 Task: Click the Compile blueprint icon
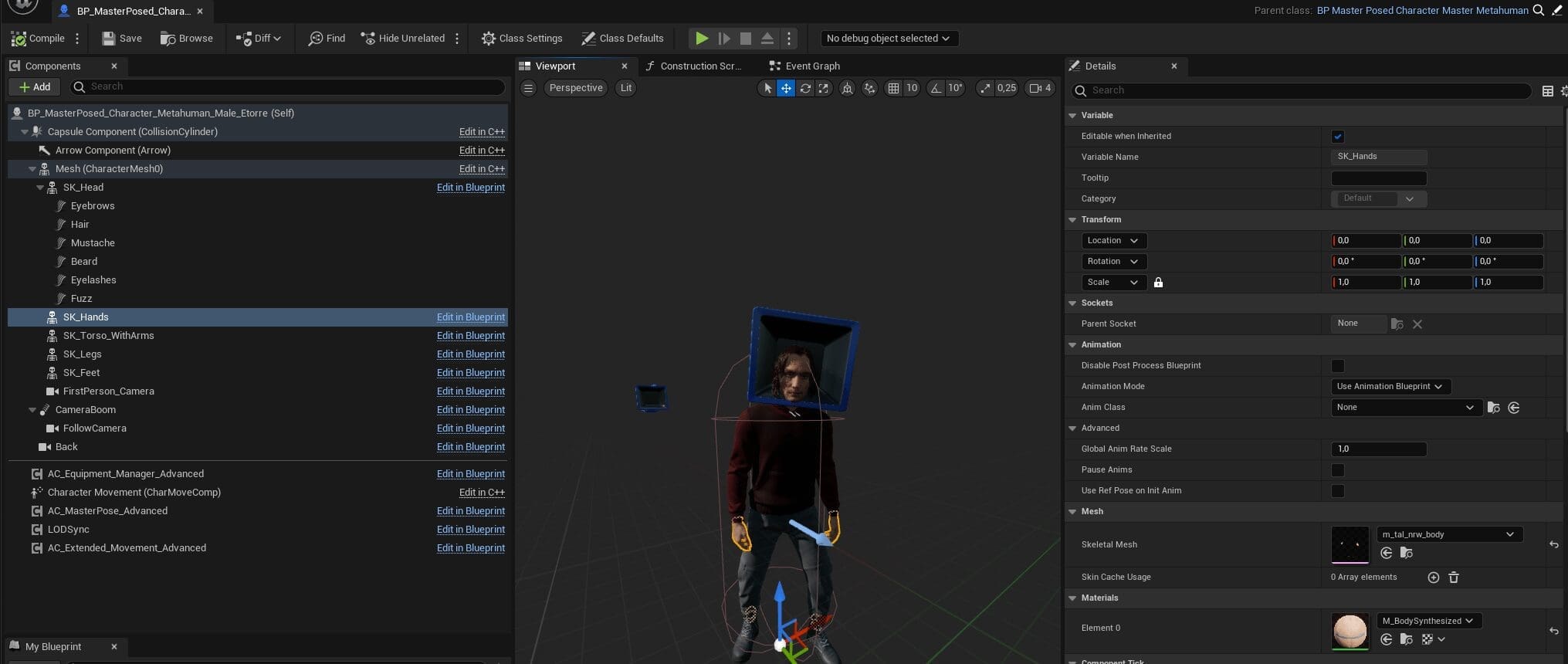(19, 39)
